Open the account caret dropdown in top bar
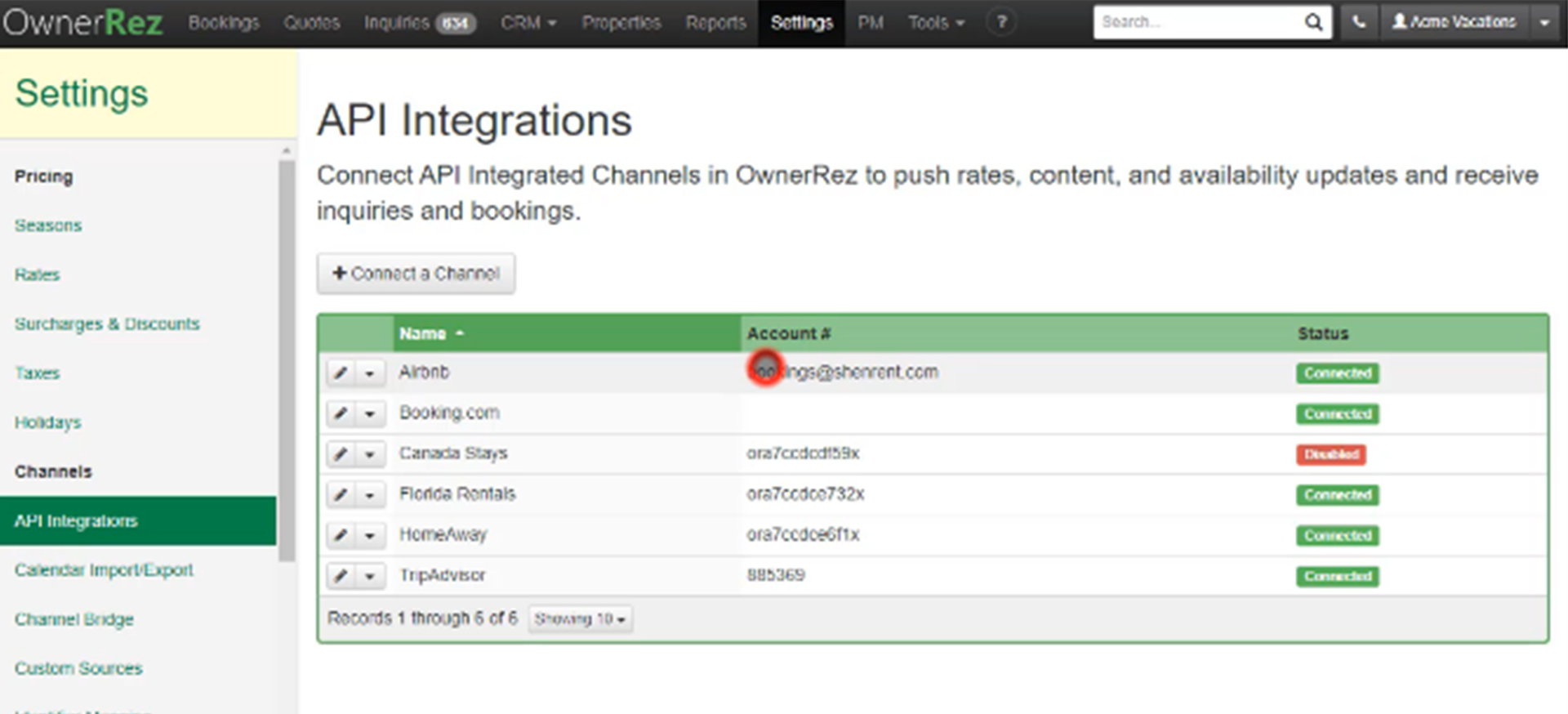 1544,22
